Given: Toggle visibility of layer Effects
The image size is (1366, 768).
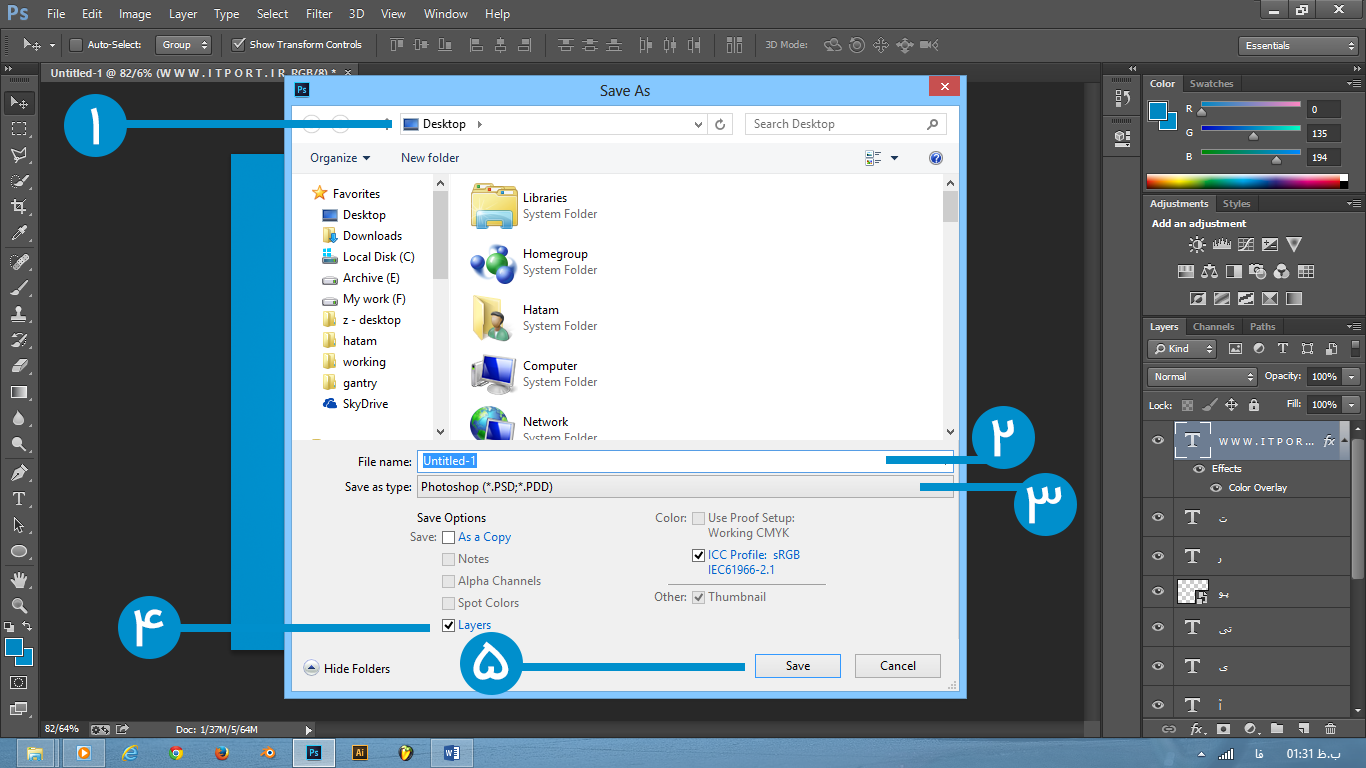Looking at the screenshot, I should click(x=1197, y=468).
